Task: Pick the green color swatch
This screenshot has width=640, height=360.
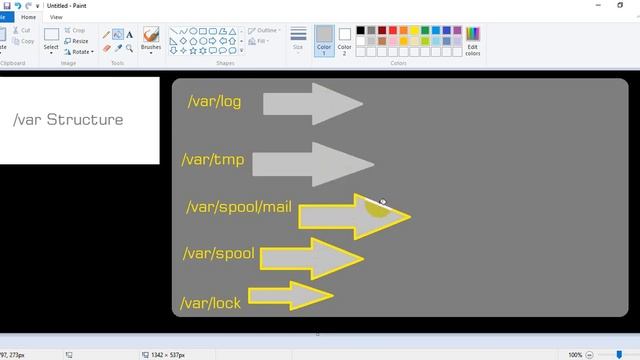Action: [x=425, y=30]
